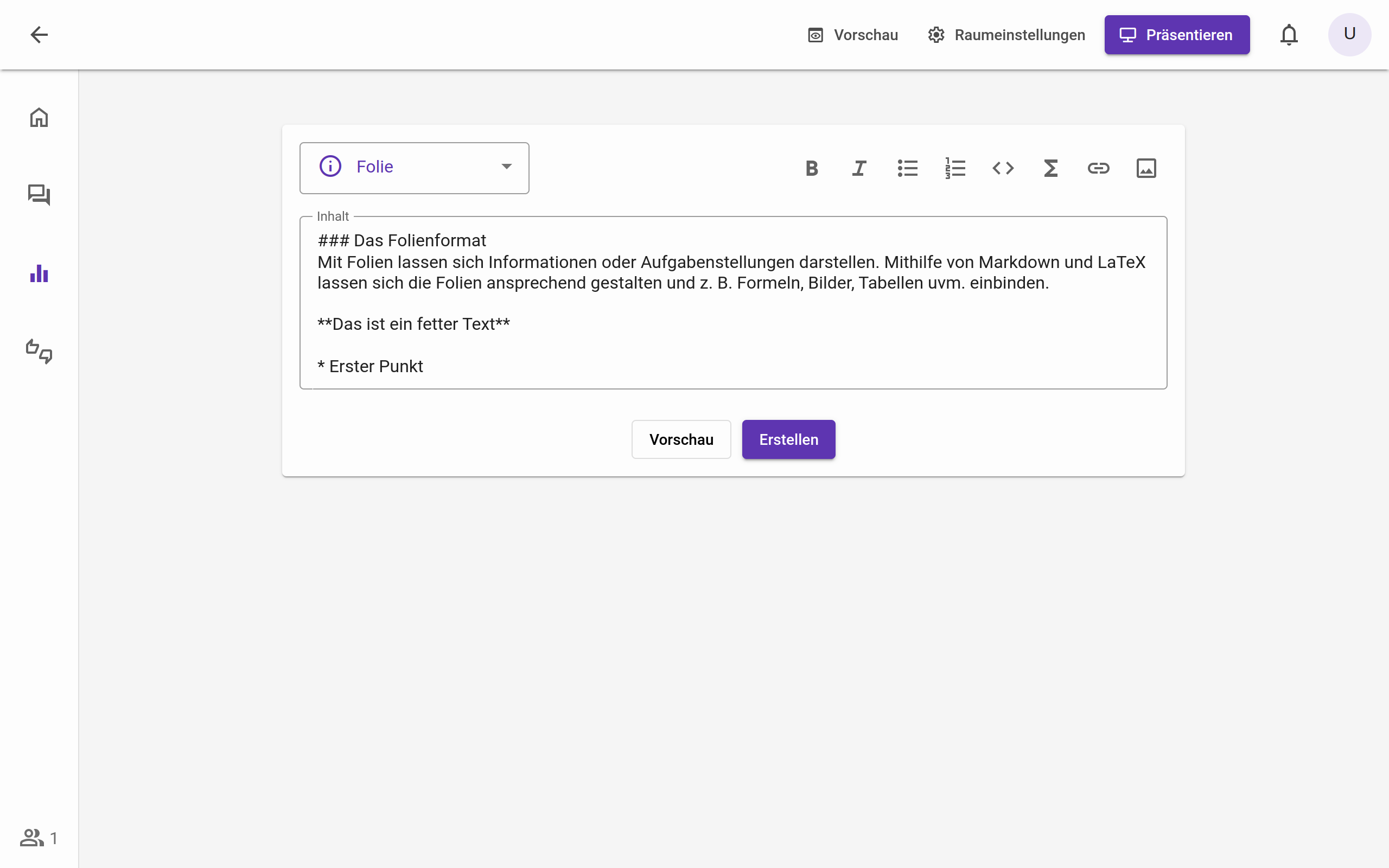Viewport: 1389px width, 868px height.
Task: Create the slide with Erstellen
Action: (788, 439)
